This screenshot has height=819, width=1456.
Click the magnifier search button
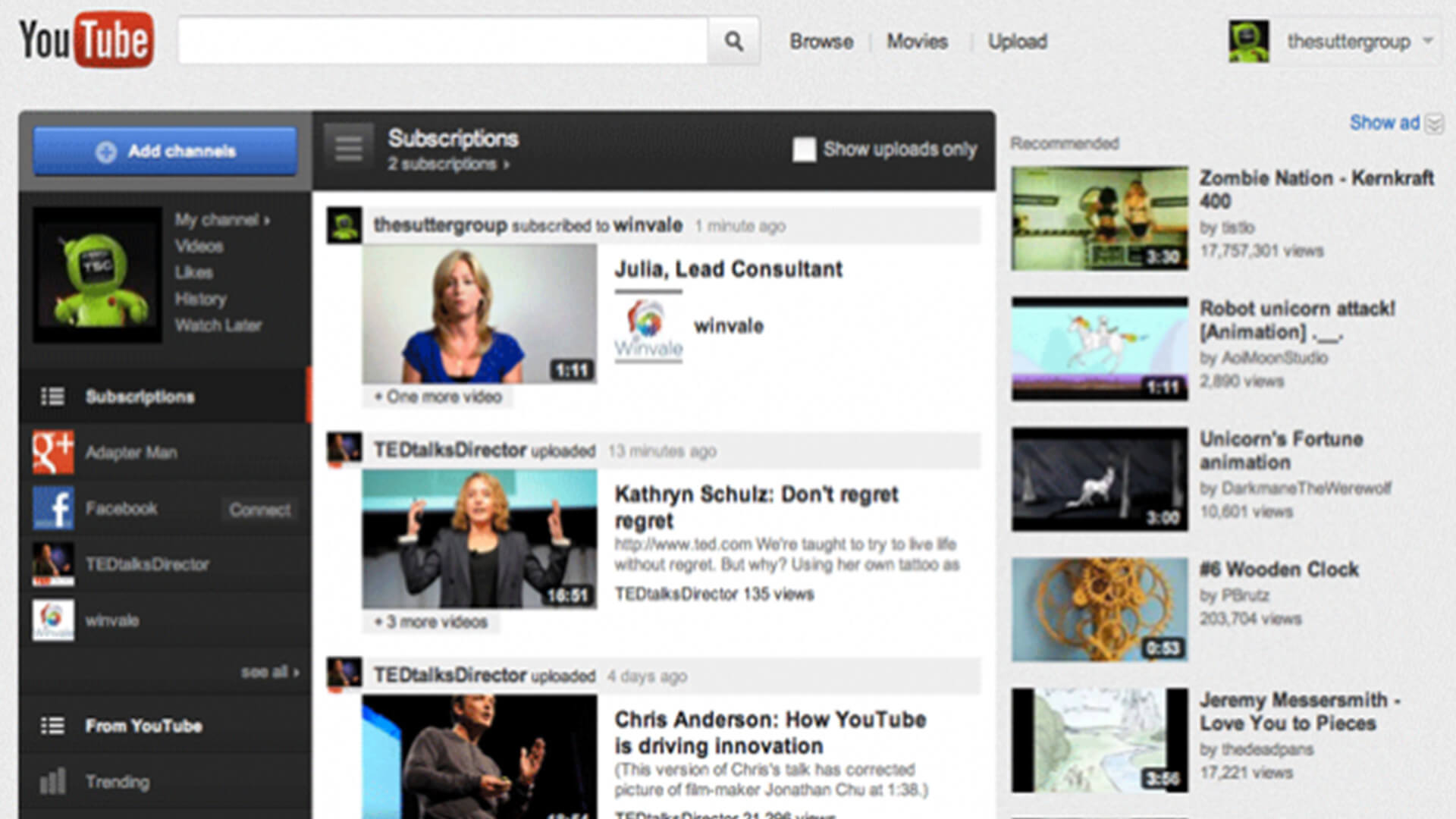733,41
